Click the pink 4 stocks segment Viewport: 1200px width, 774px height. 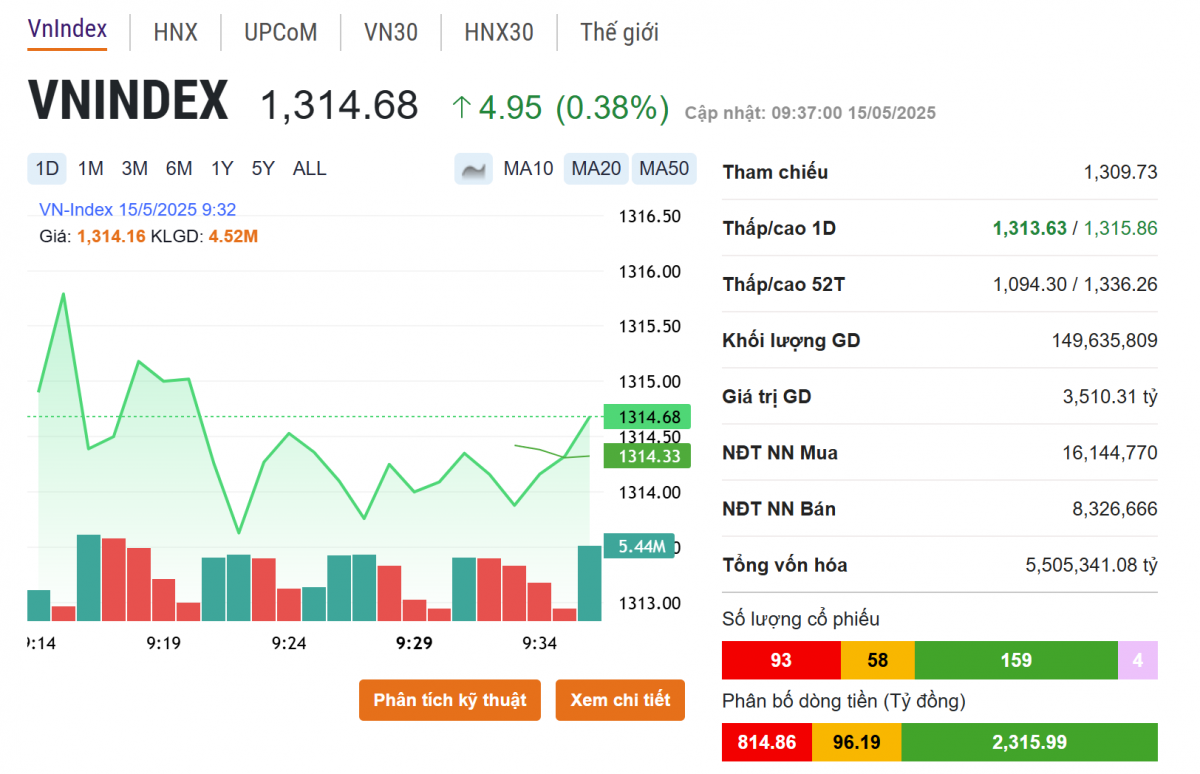[1138, 661]
